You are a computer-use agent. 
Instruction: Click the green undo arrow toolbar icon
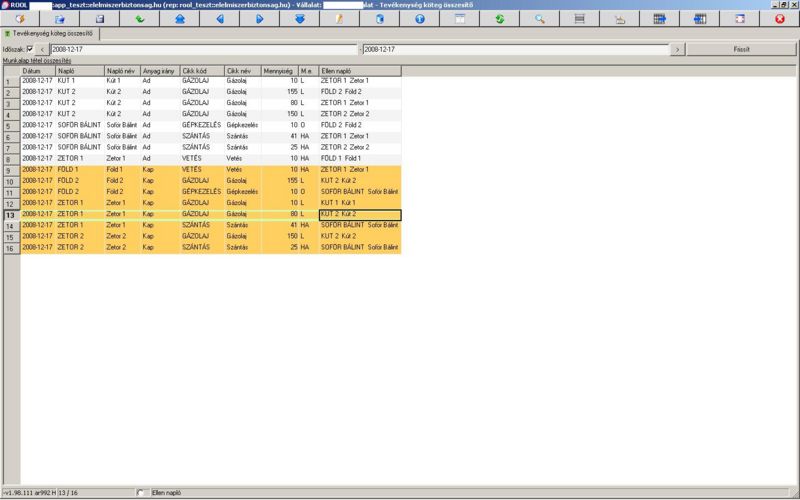[x=138, y=19]
